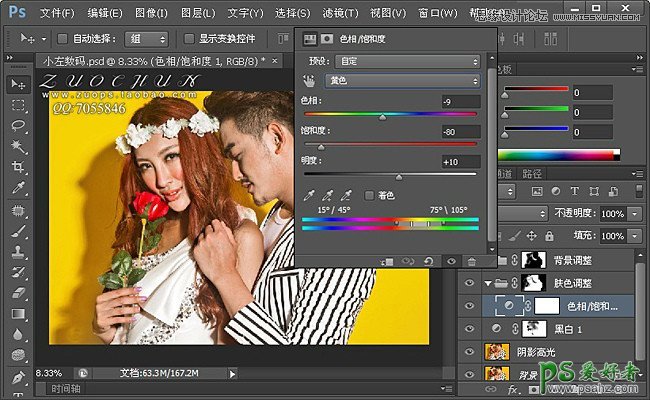This screenshot has height=400, width=650.
Task: Delete adjustment using trash icon in properties
Action: 469,260
